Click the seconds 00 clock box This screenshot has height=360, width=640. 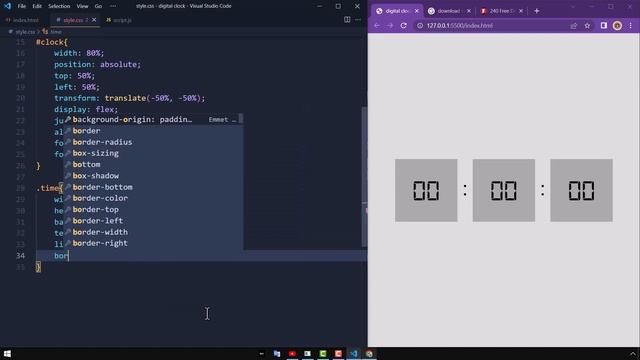pos(581,191)
